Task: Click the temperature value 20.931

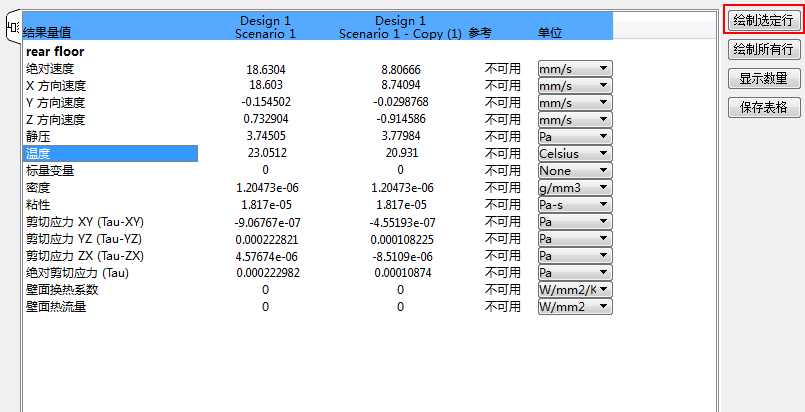Action: point(401,153)
